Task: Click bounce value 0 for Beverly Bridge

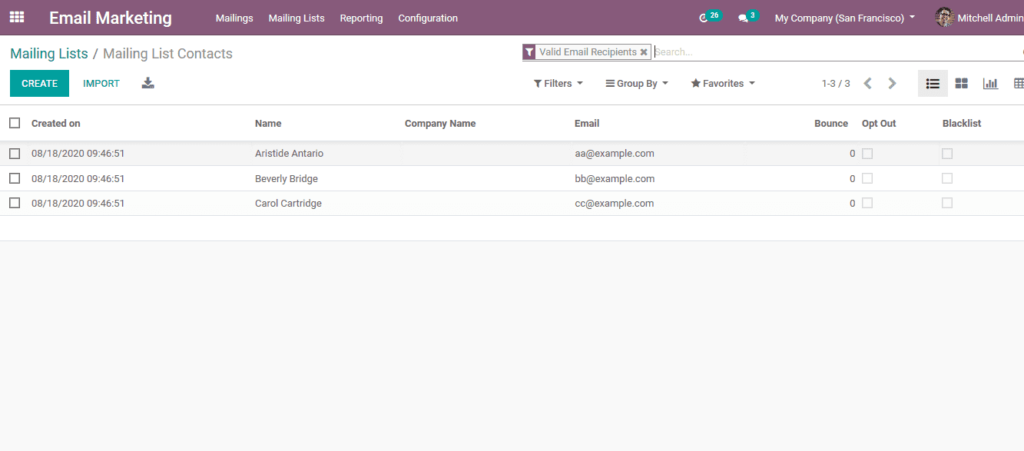Action: 852,178
